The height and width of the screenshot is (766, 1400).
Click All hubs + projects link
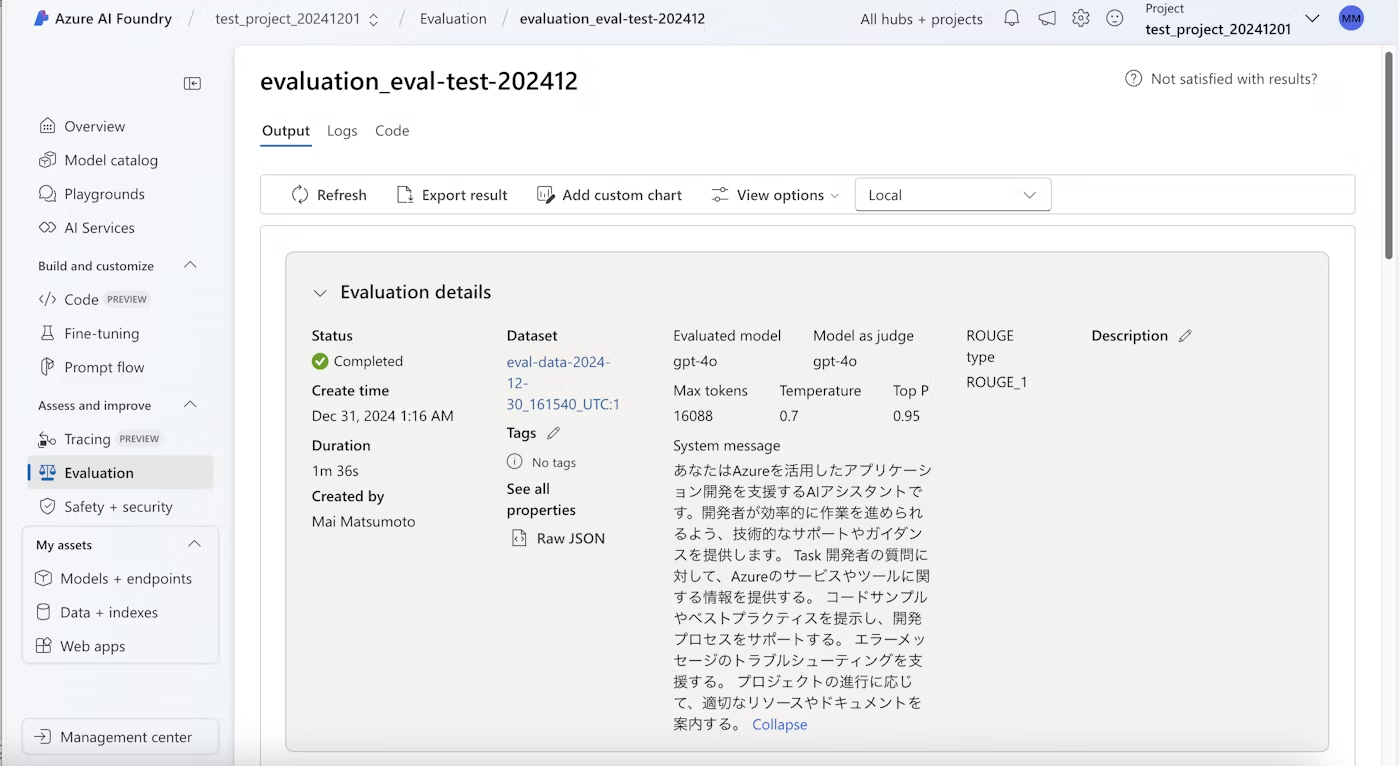(921, 19)
